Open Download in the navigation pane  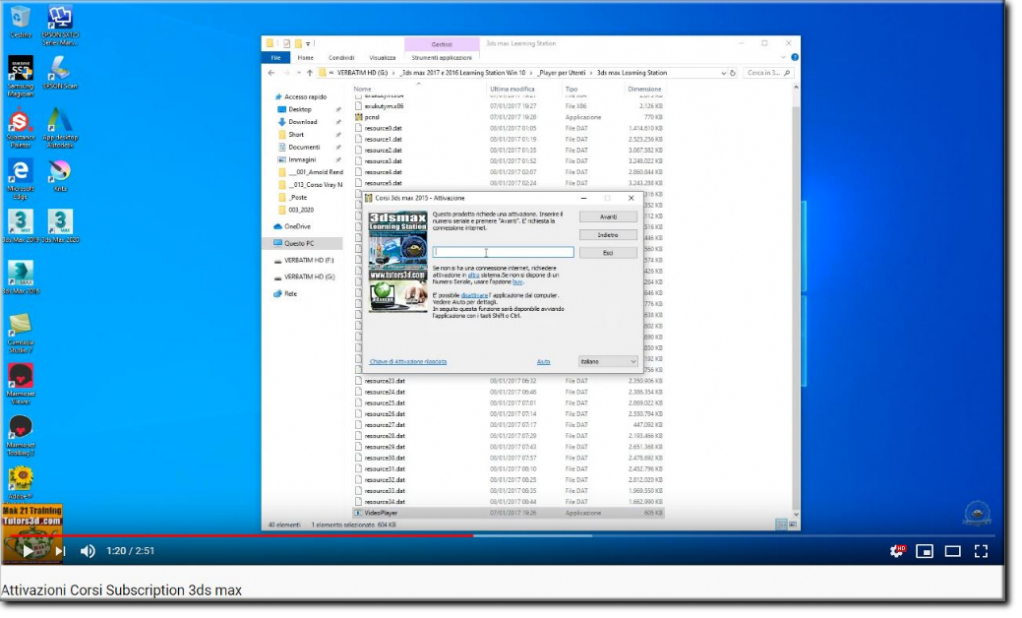click(302, 122)
